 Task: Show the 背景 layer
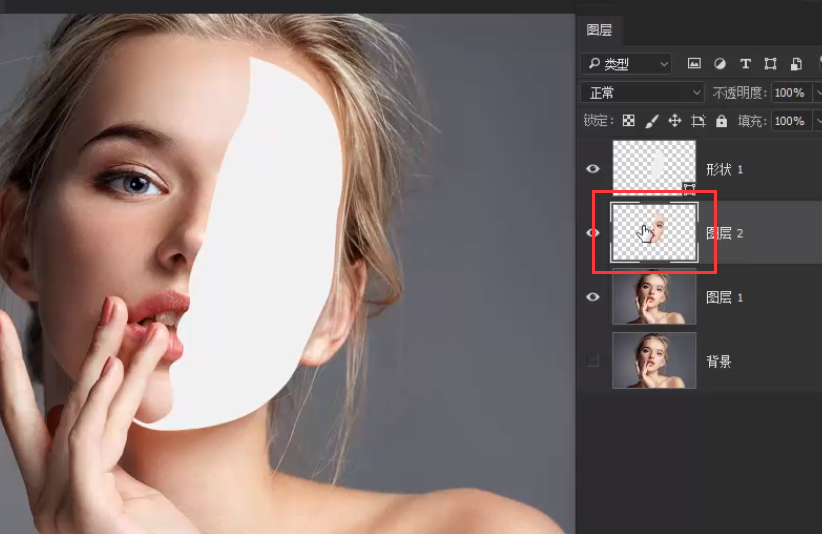[x=593, y=361]
